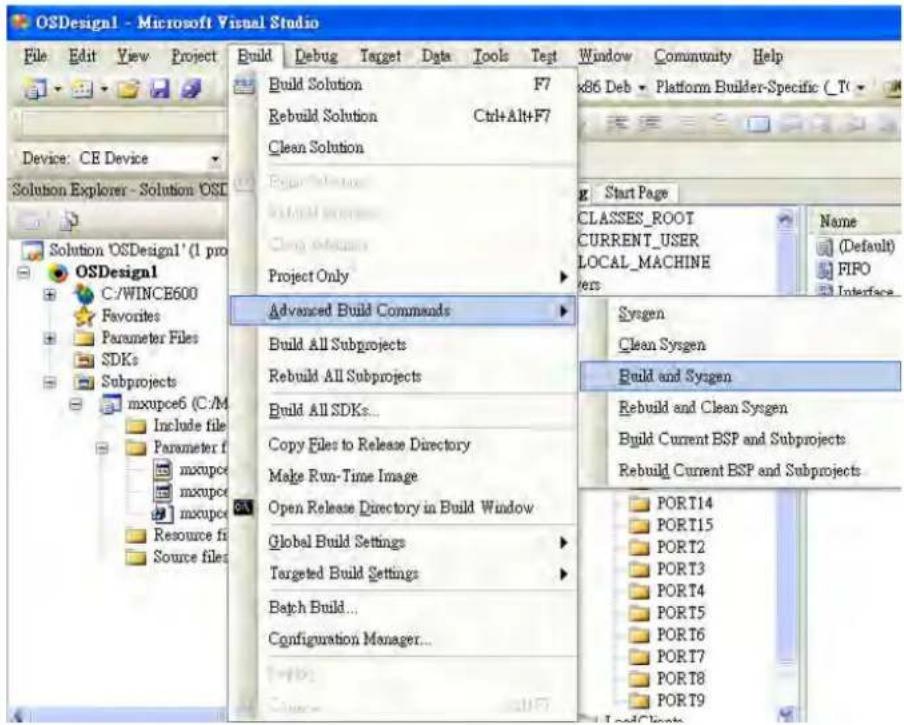Click the Add New Item toolbar icon

(x=82, y=89)
